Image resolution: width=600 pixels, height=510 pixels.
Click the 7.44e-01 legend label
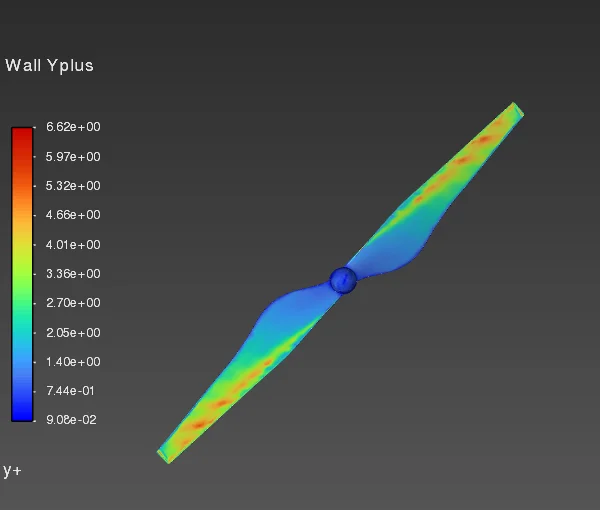tap(70, 391)
